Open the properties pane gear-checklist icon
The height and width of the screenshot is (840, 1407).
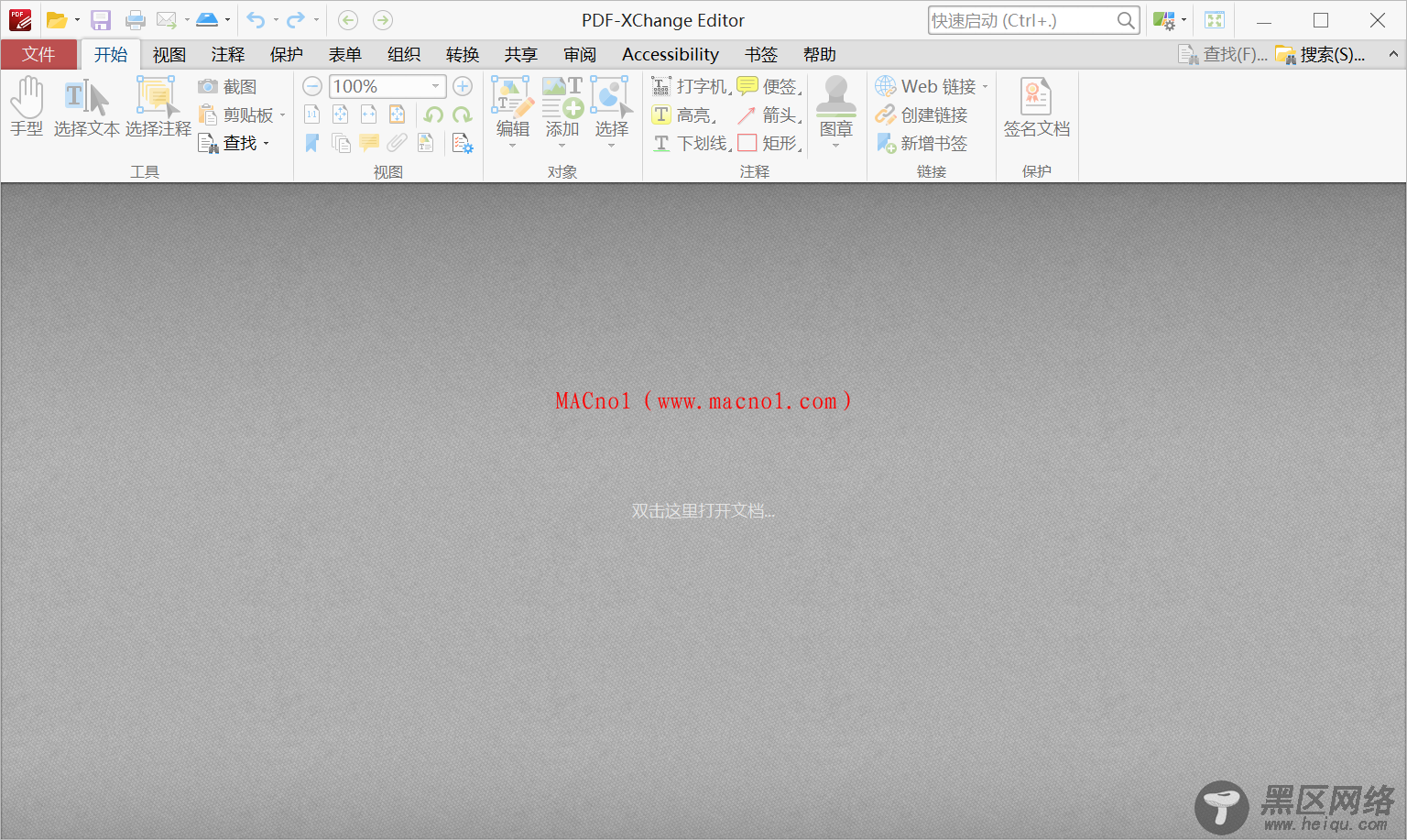click(x=463, y=143)
